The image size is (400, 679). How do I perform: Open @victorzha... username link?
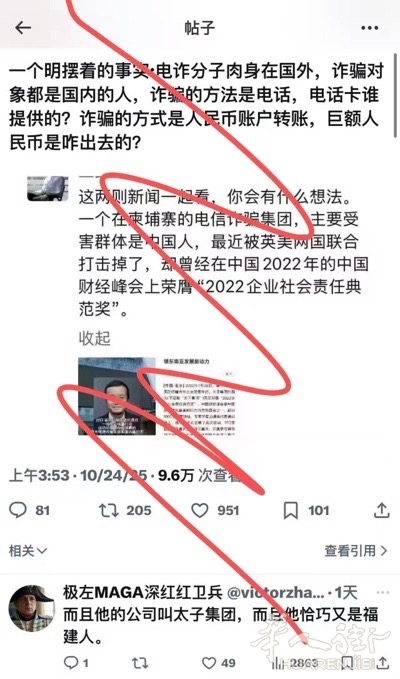pos(275,593)
